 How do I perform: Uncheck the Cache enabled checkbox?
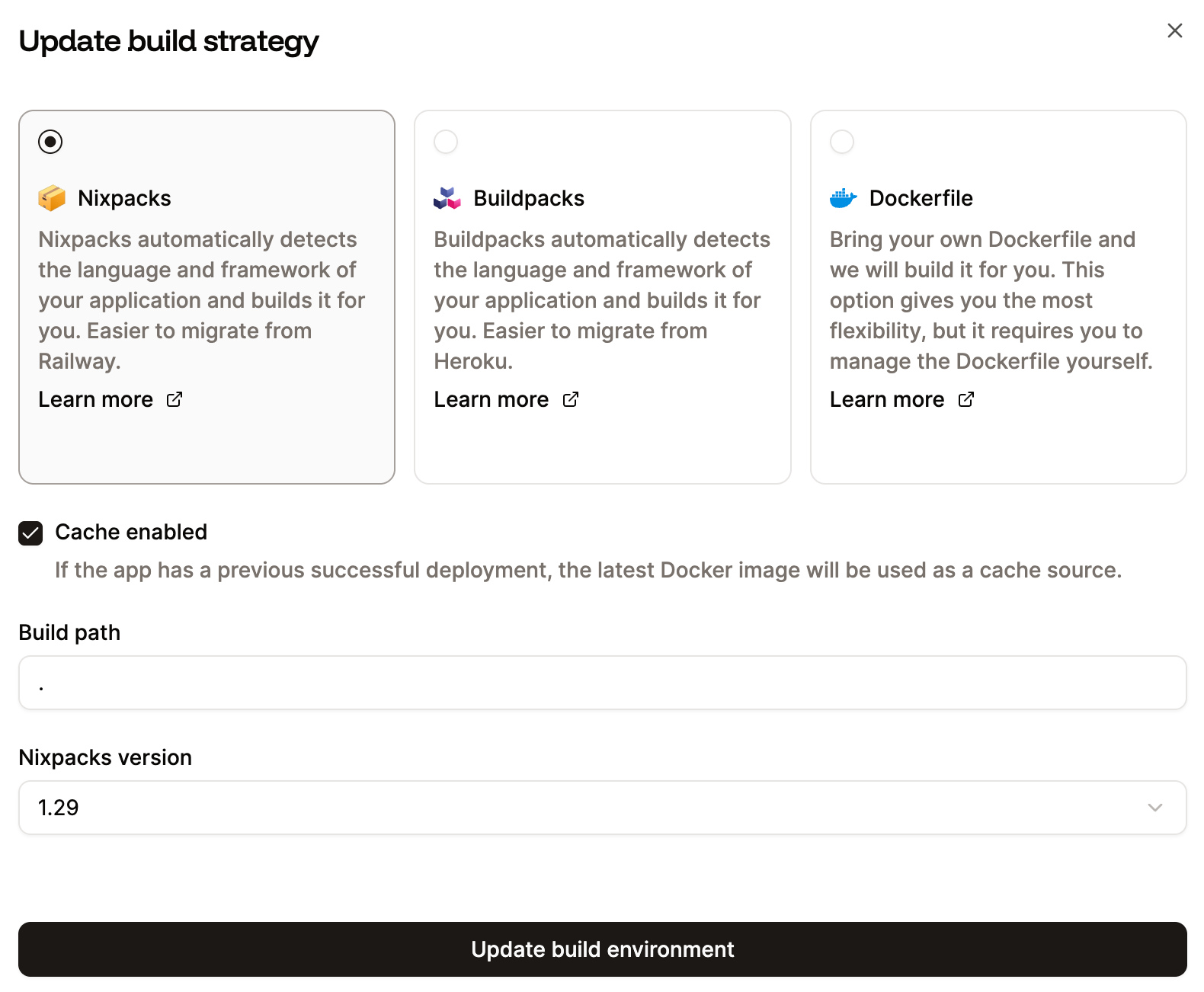30,533
